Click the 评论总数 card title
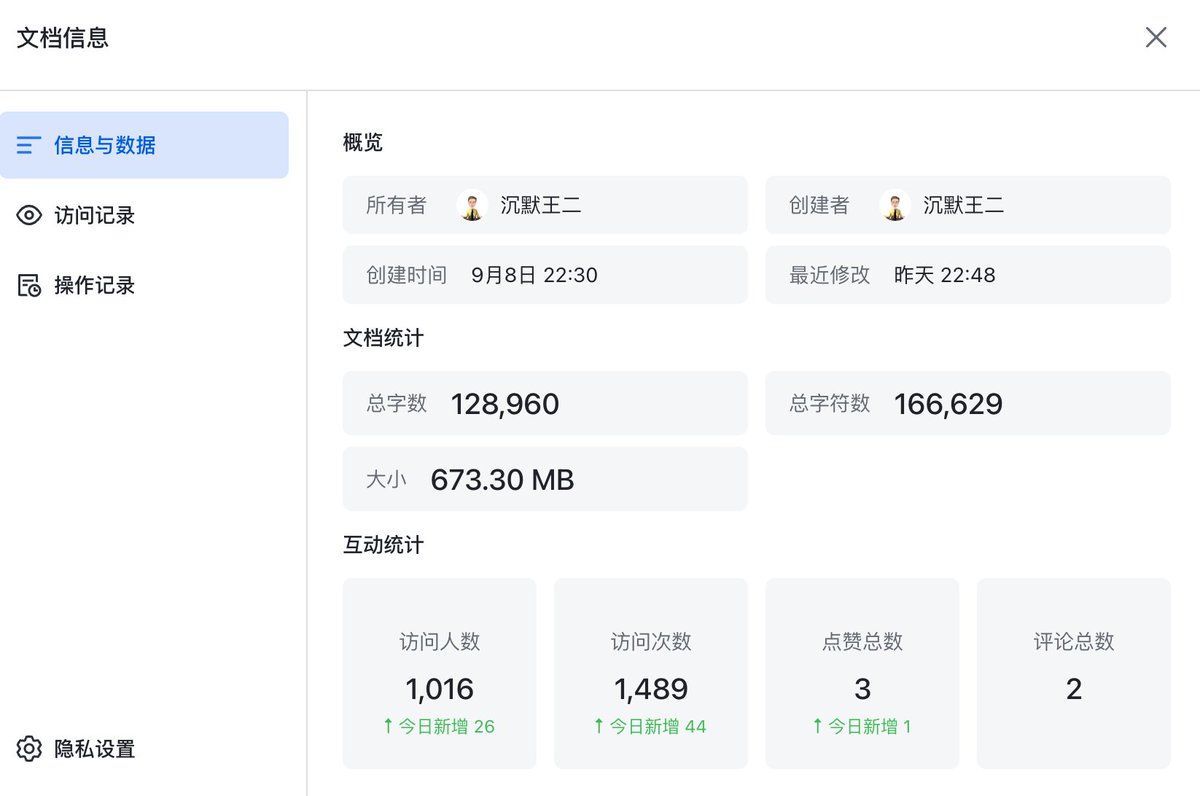This screenshot has height=796, width=1200. pos(1074,642)
